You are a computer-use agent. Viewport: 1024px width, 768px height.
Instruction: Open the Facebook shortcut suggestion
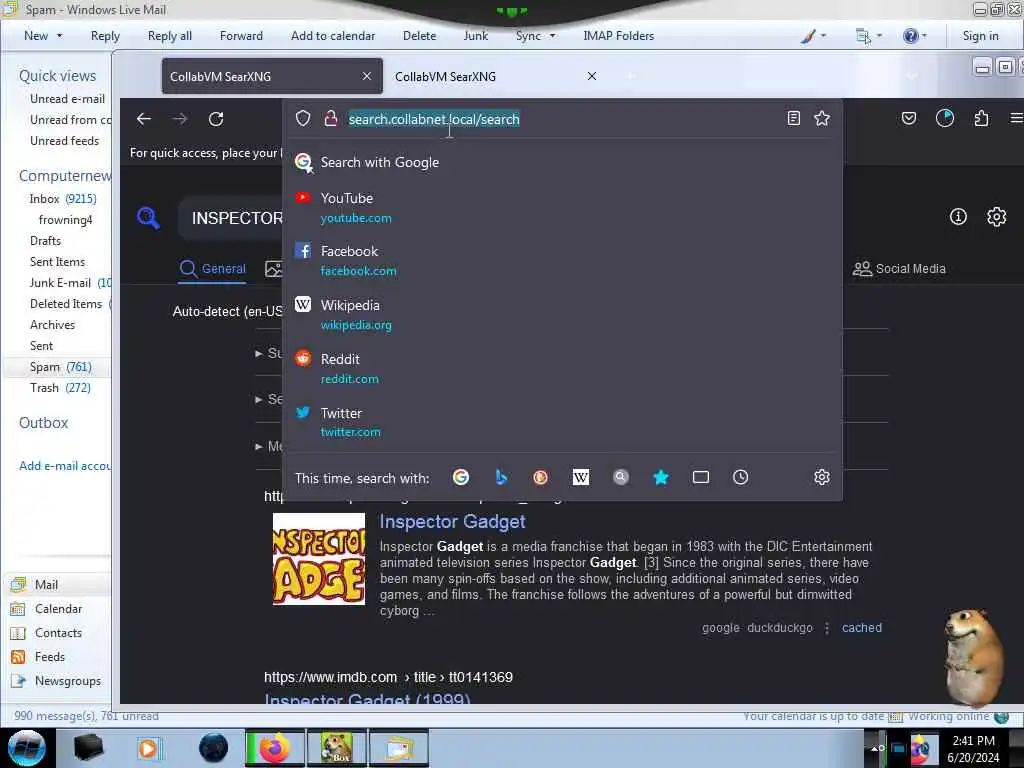pyautogui.click(x=562, y=261)
